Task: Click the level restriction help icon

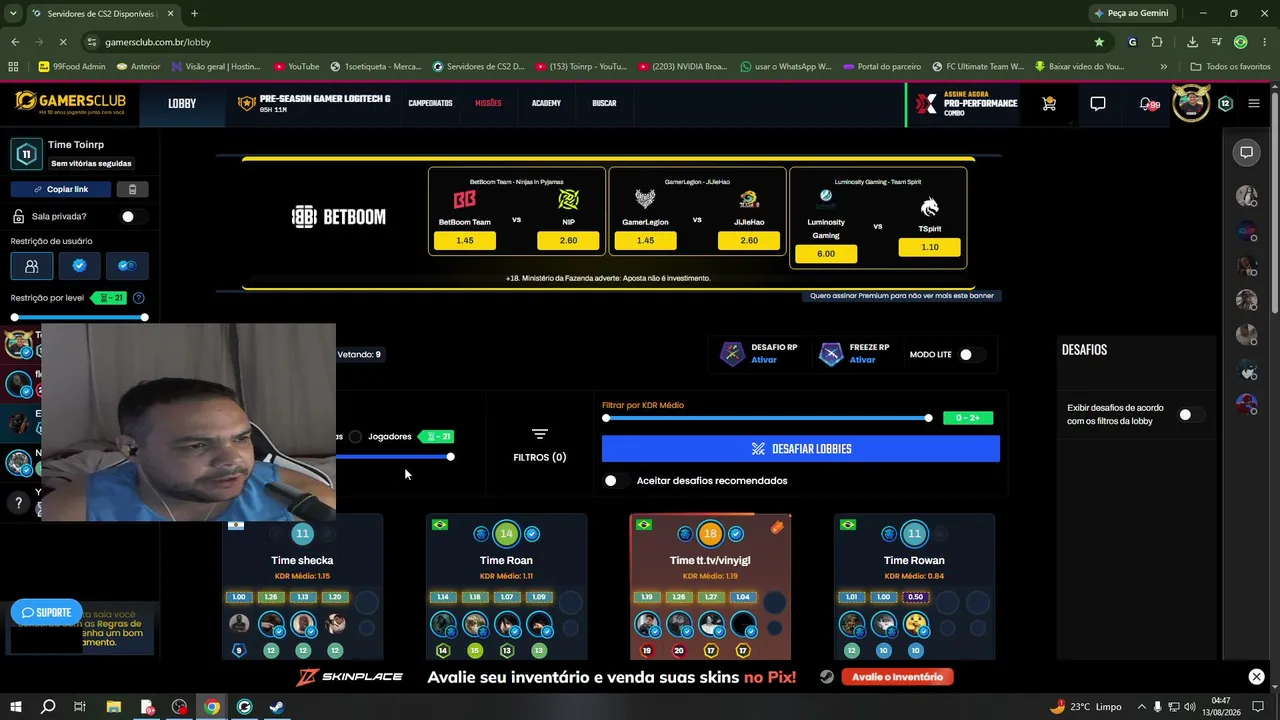Action: (x=139, y=298)
